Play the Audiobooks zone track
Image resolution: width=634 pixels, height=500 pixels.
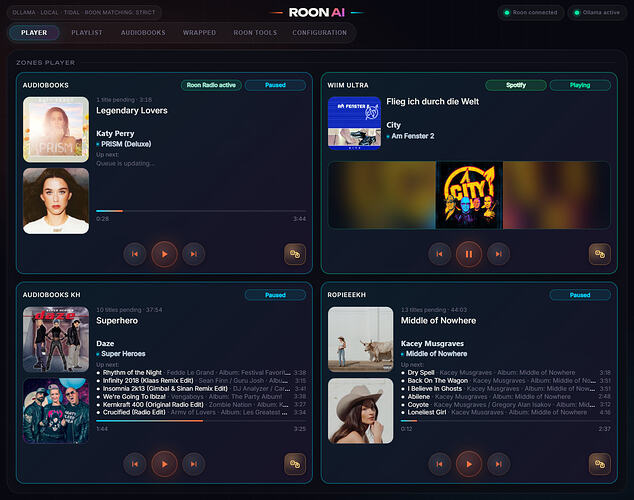[x=164, y=254]
